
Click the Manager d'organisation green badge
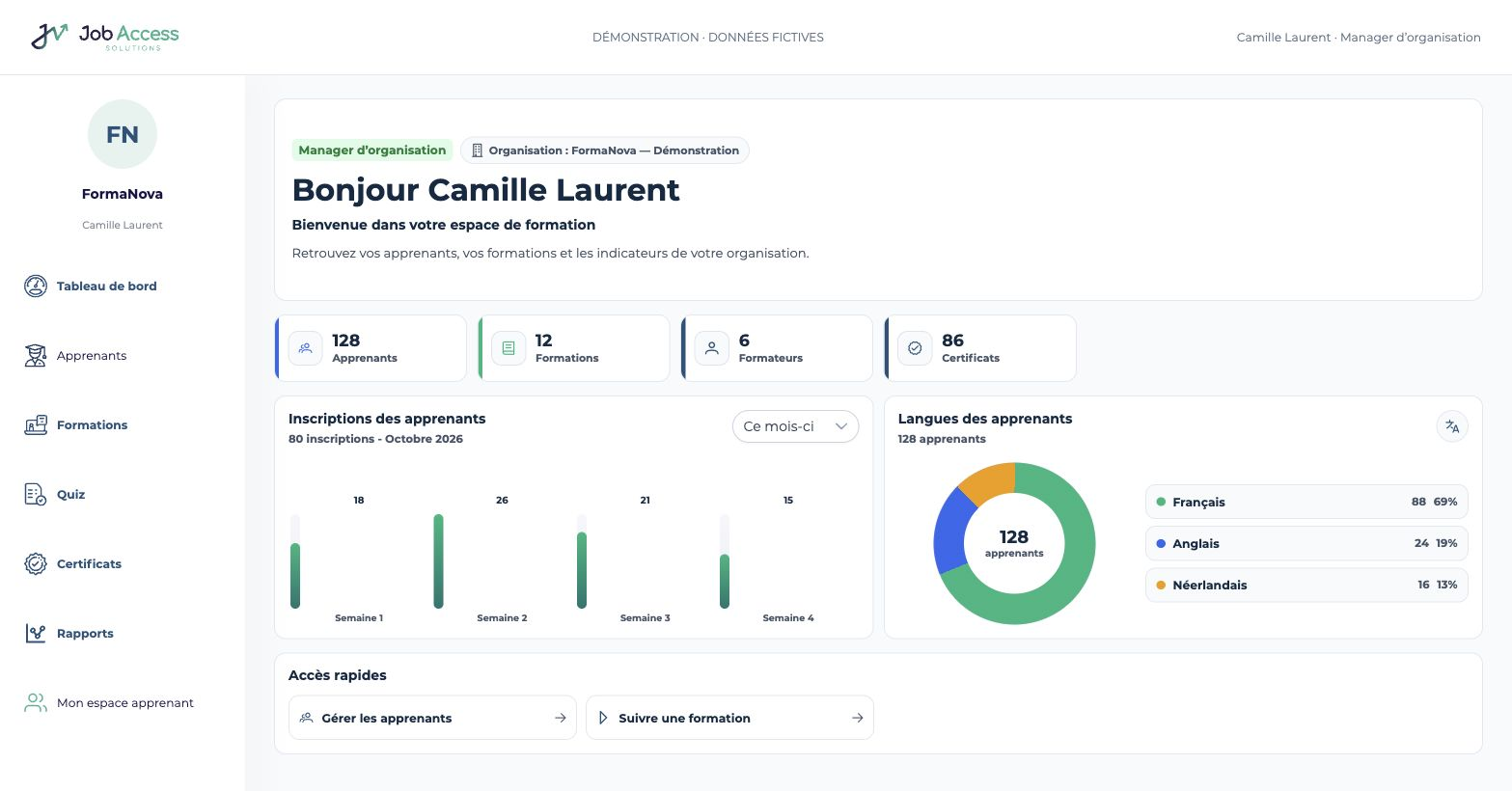[372, 150]
